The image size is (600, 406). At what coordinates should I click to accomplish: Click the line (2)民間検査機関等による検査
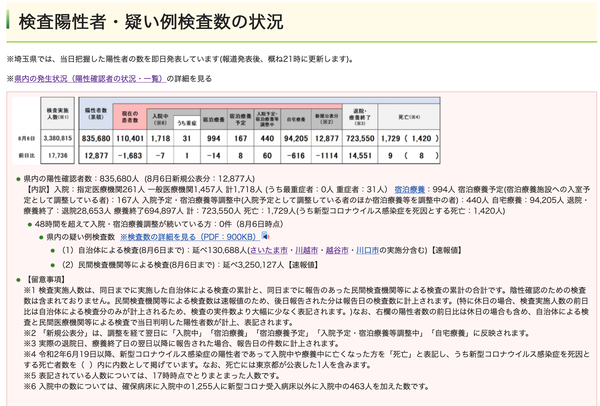189,265
